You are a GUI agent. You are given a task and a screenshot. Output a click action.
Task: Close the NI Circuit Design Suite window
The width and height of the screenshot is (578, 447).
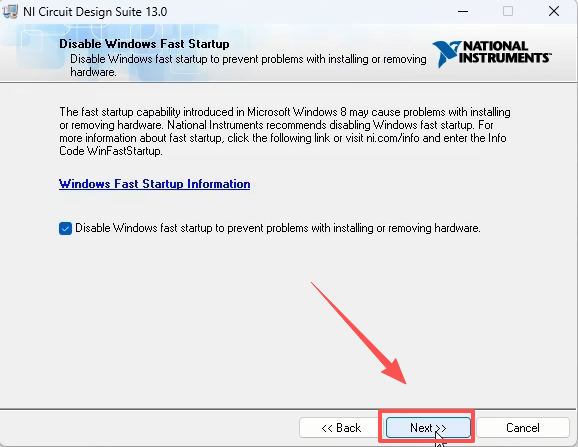554,11
